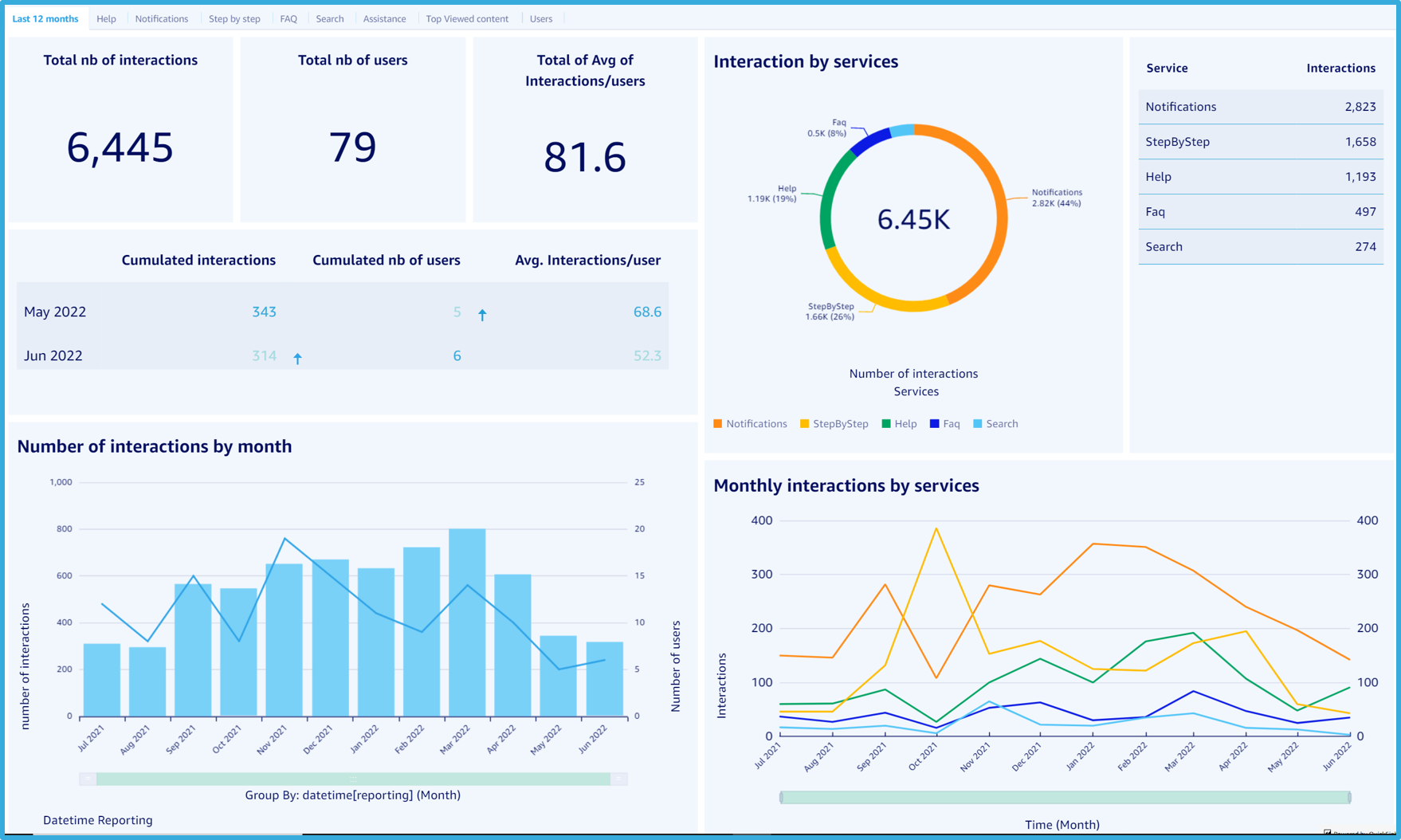Click the Service column header
Viewport: 1401px width, 840px height.
[1167, 69]
